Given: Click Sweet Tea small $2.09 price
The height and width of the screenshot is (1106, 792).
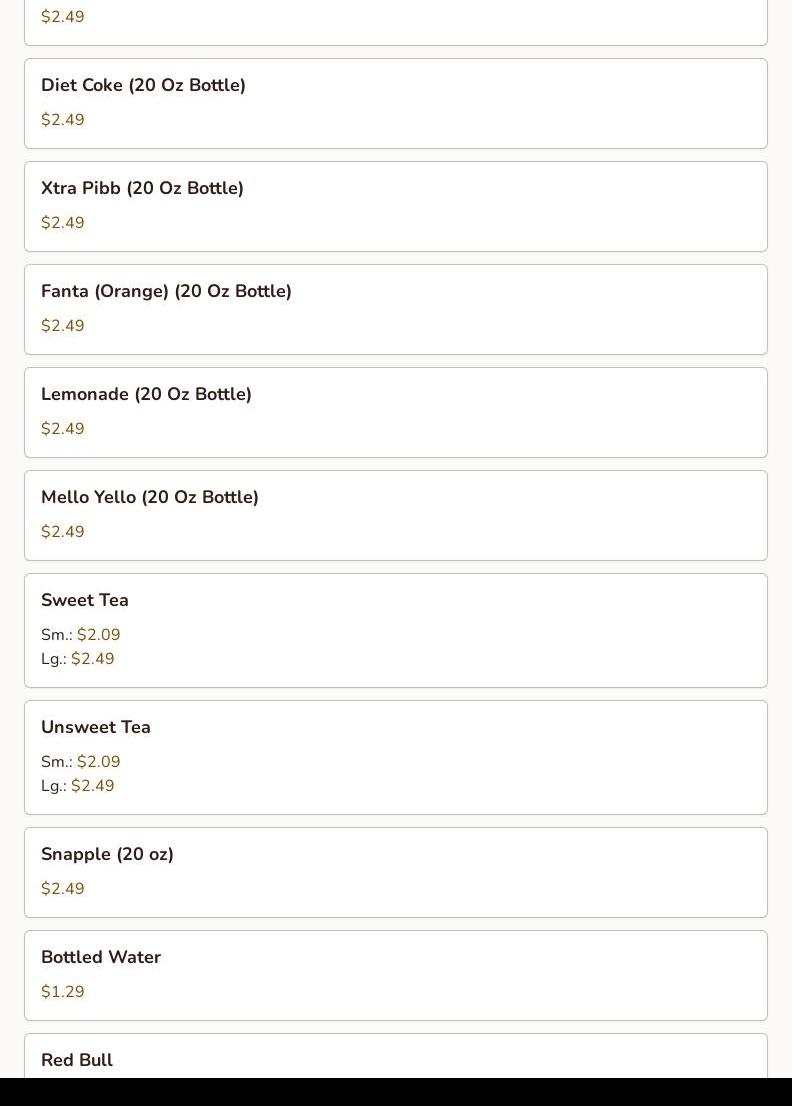Looking at the screenshot, I should coord(98,635).
